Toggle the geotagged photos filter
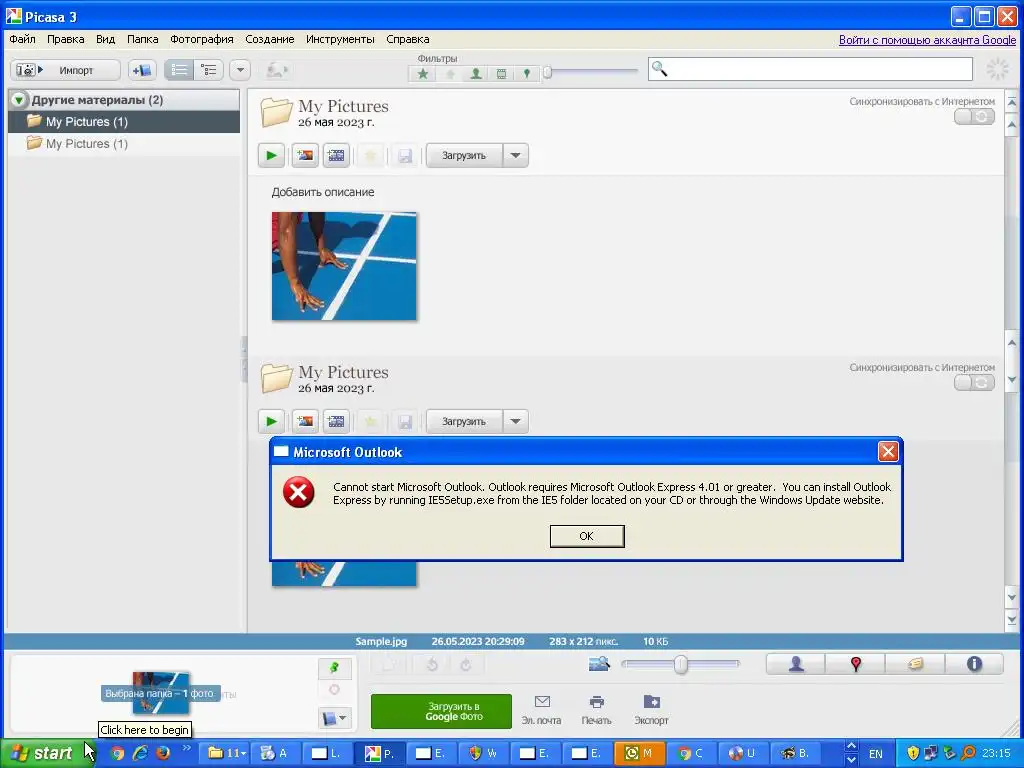 coord(527,74)
